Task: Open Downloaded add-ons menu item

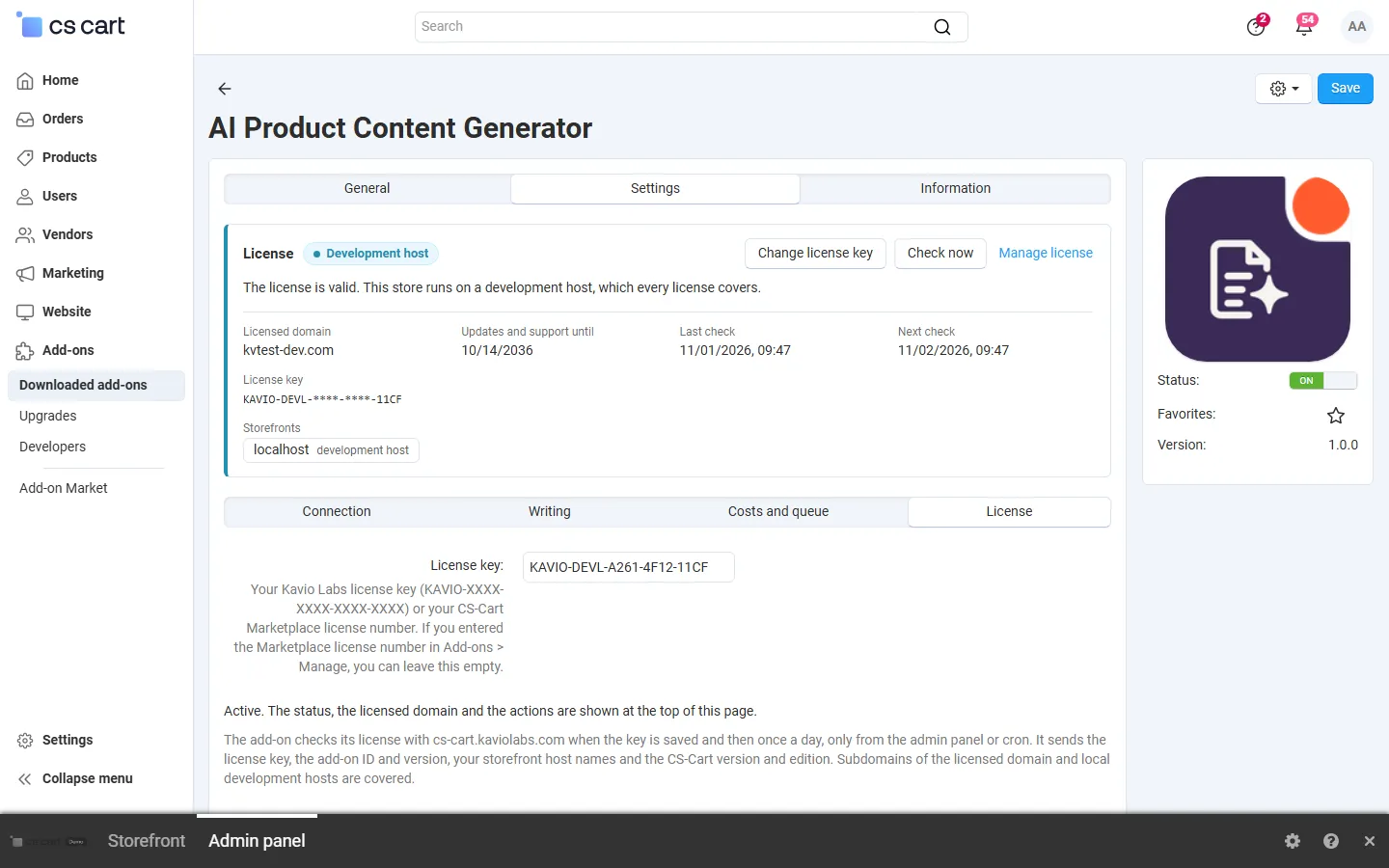Action: [96, 386]
